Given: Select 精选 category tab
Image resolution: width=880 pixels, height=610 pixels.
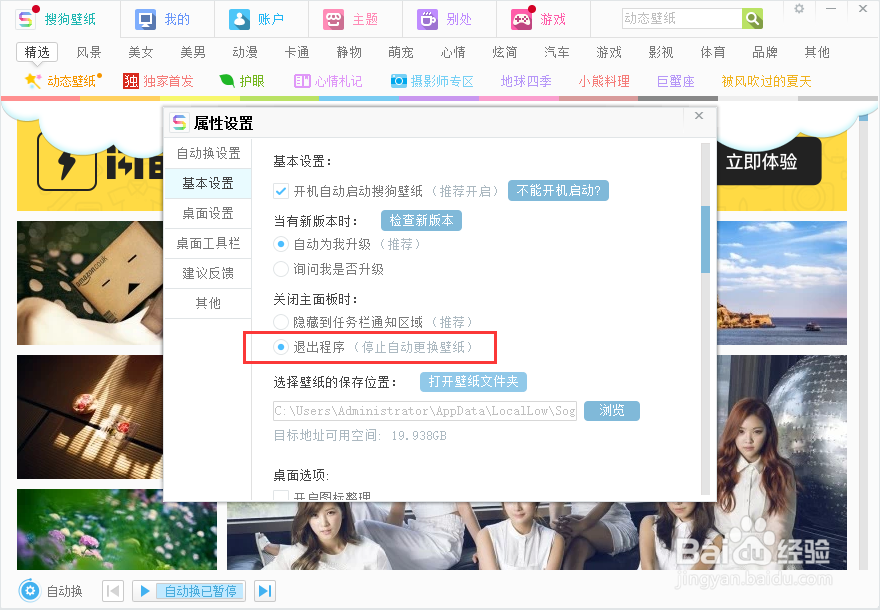Looking at the screenshot, I should coord(37,52).
